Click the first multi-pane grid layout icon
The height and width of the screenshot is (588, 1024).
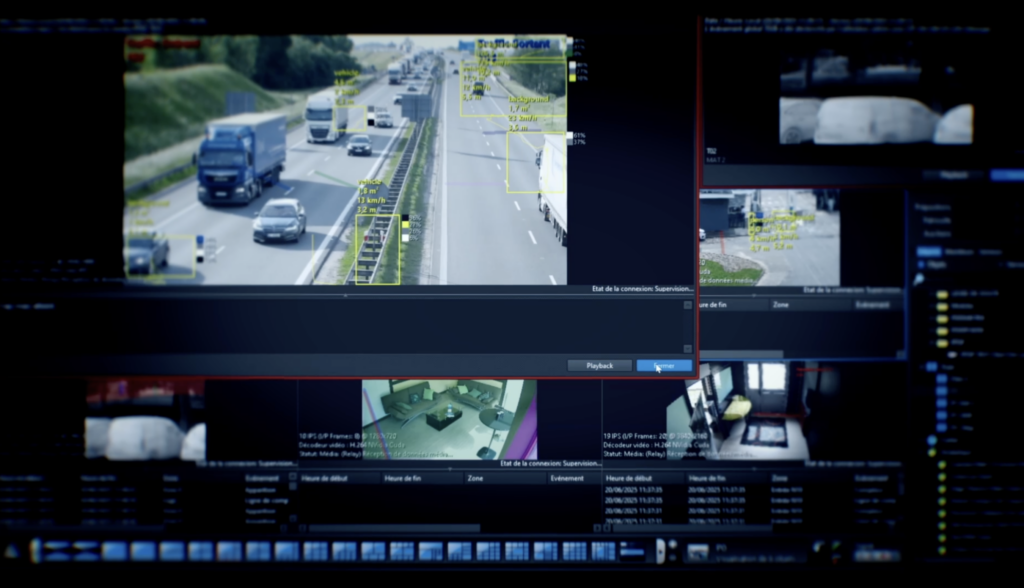pos(315,551)
